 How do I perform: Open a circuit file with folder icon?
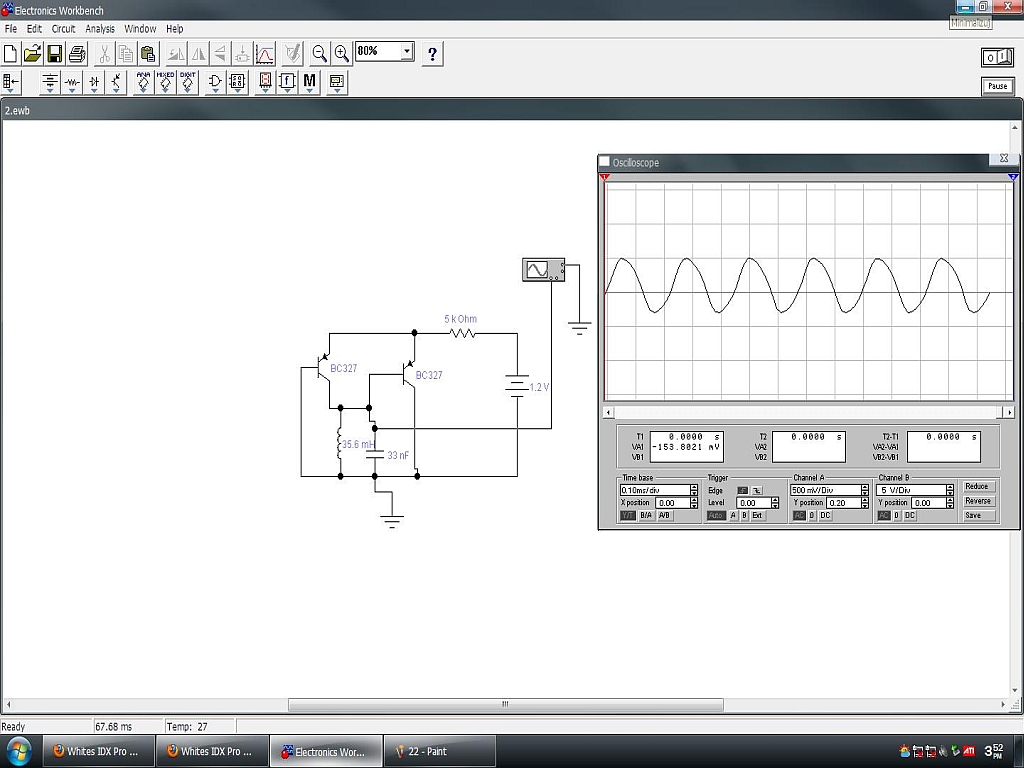pyautogui.click(x=33, y=54)
